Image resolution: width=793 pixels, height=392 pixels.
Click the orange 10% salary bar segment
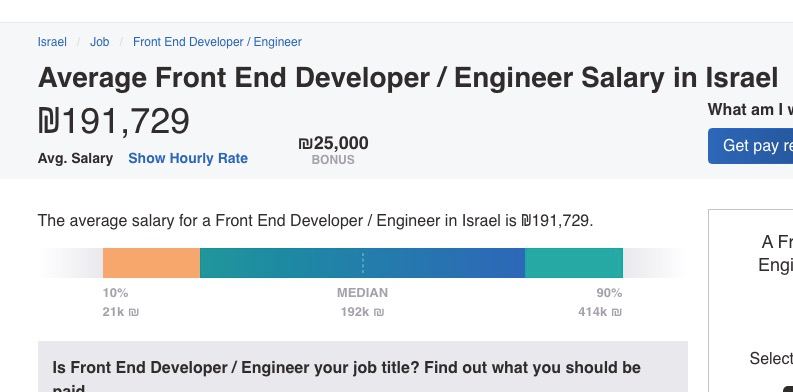tap(151, 263)
